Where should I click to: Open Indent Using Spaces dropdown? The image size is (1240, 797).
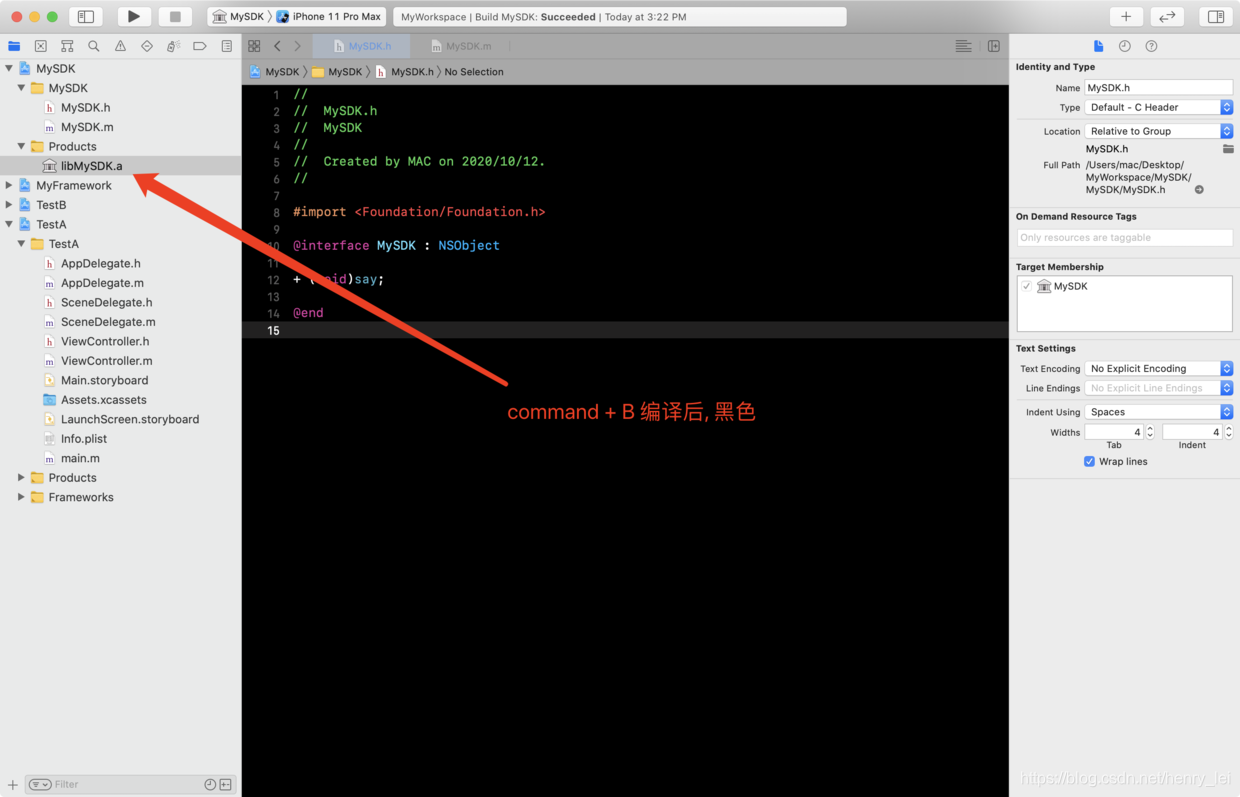(1159, 412)
